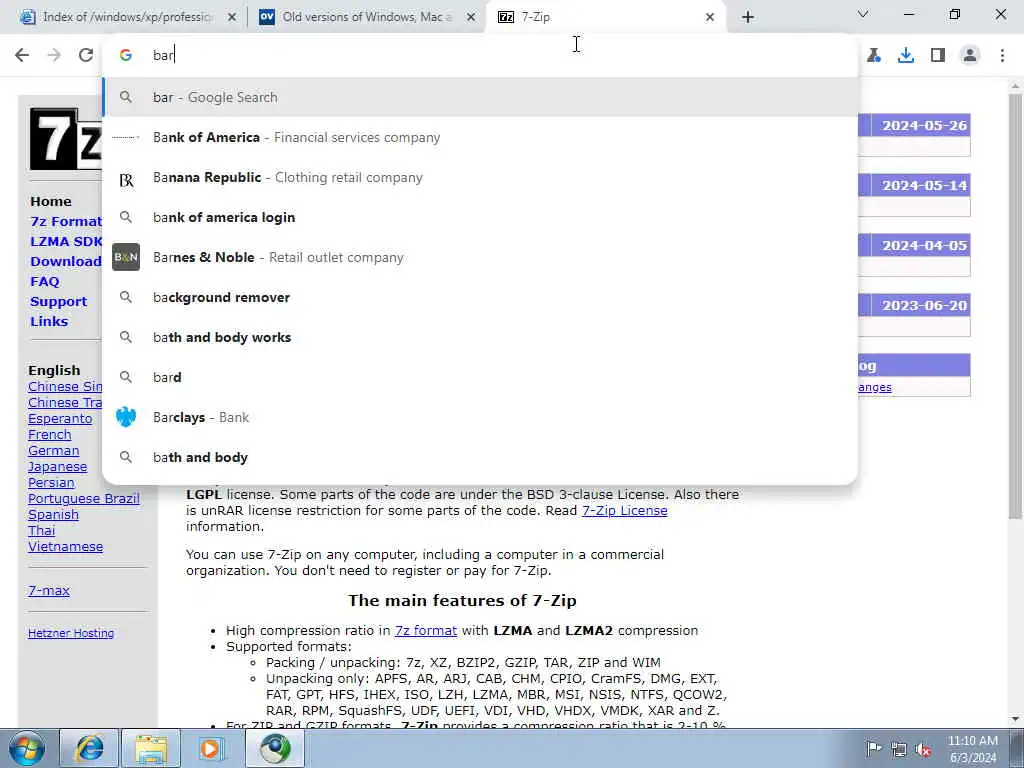Click the Google logo in the address bar
Image resolution: width=1024 pixels, height=768 pixels.
pyautogui.click(x=126, y=55)
